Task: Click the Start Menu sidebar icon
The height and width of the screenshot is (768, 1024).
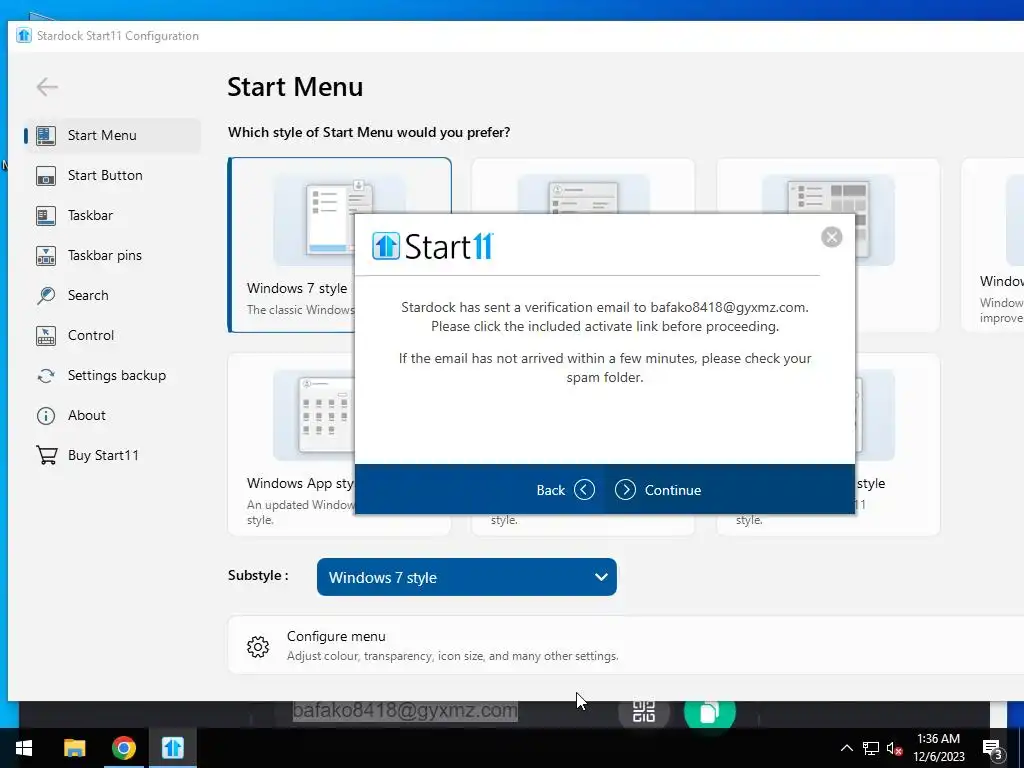Action: point(46,135)
